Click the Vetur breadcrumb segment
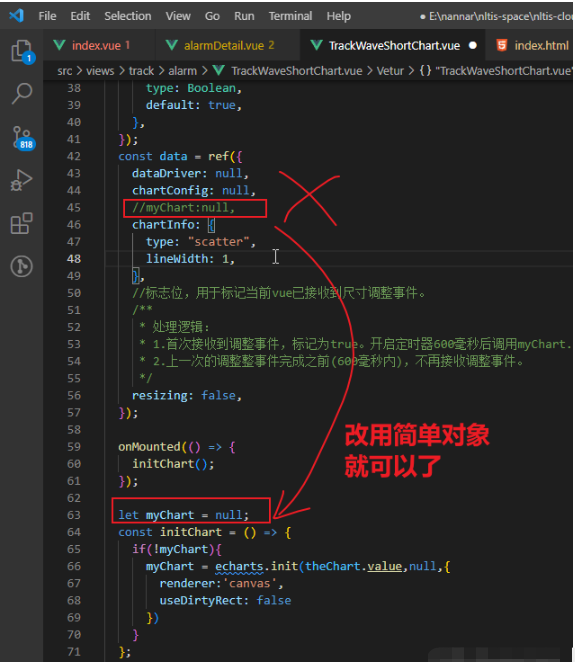Screen dimensions: 575x662 (x=390, y=71)
